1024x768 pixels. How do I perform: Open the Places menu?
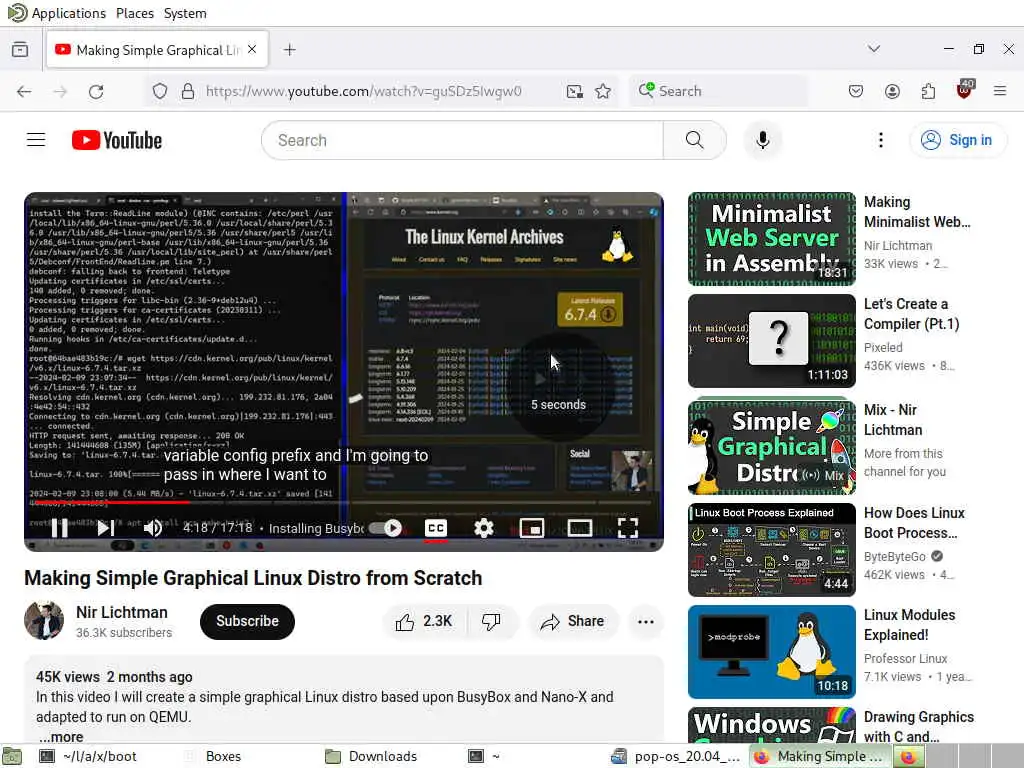click(x=135, y=13)
